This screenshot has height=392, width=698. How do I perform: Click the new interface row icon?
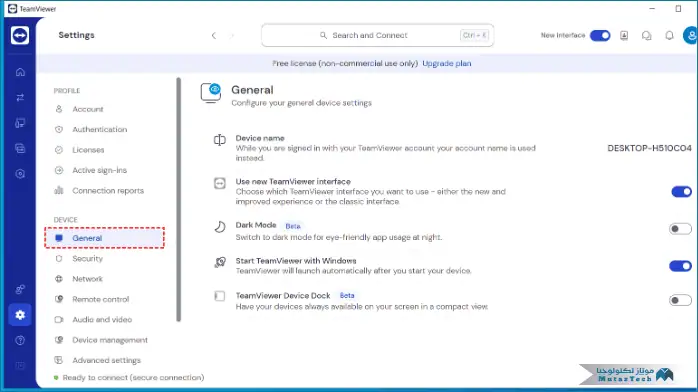pos(219,183)
